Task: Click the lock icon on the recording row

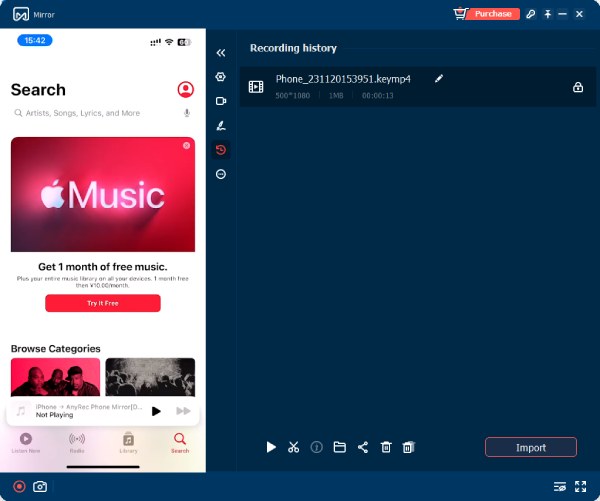Action: (x=578, y=87)
